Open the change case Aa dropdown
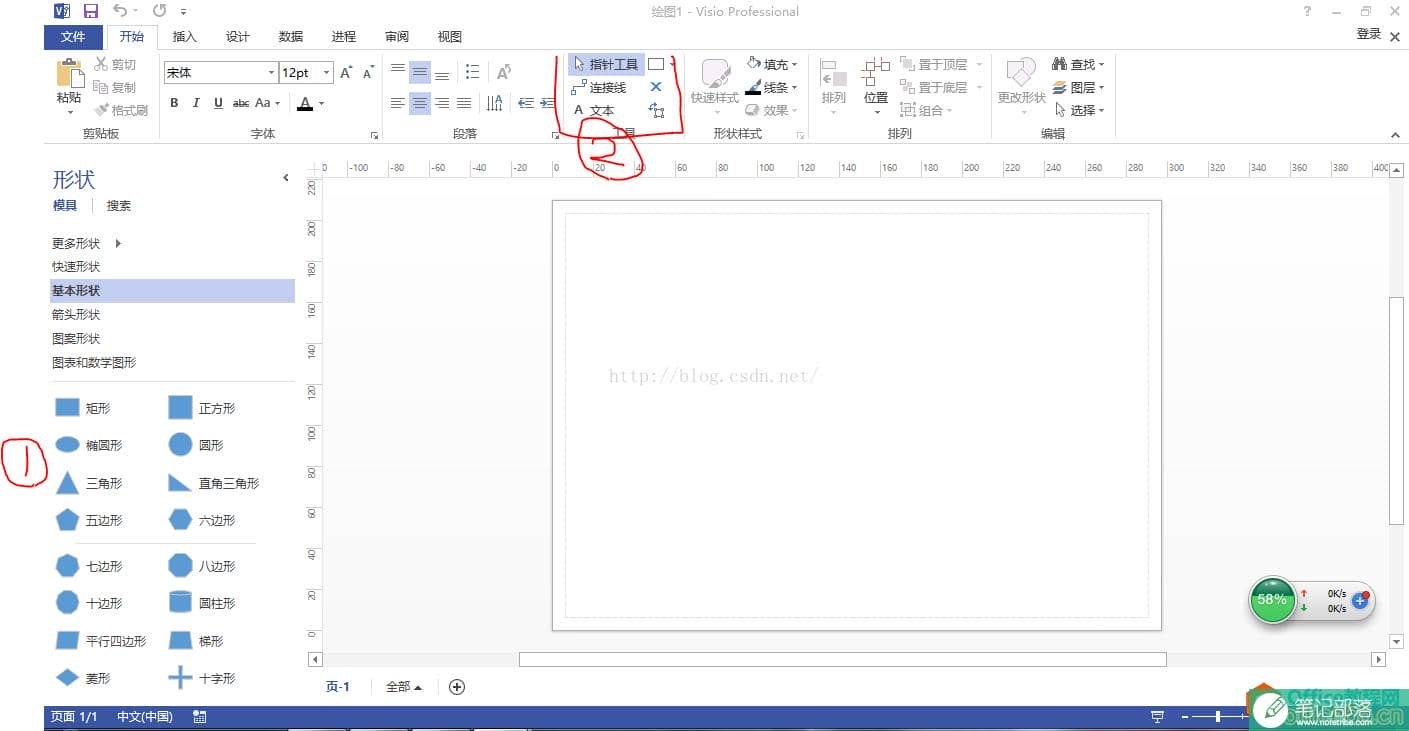1409x731 pixels. click(x=268, y=103)
